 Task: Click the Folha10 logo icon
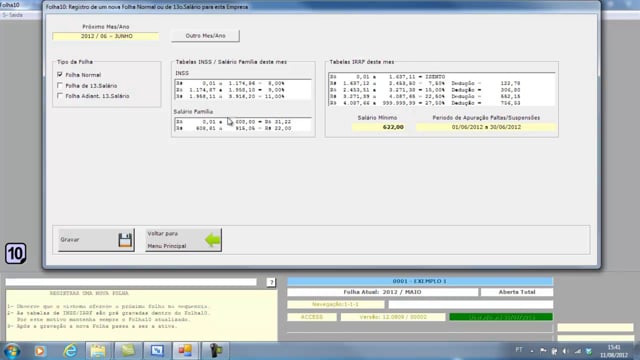pyautogui.click(x=16, y=253)
